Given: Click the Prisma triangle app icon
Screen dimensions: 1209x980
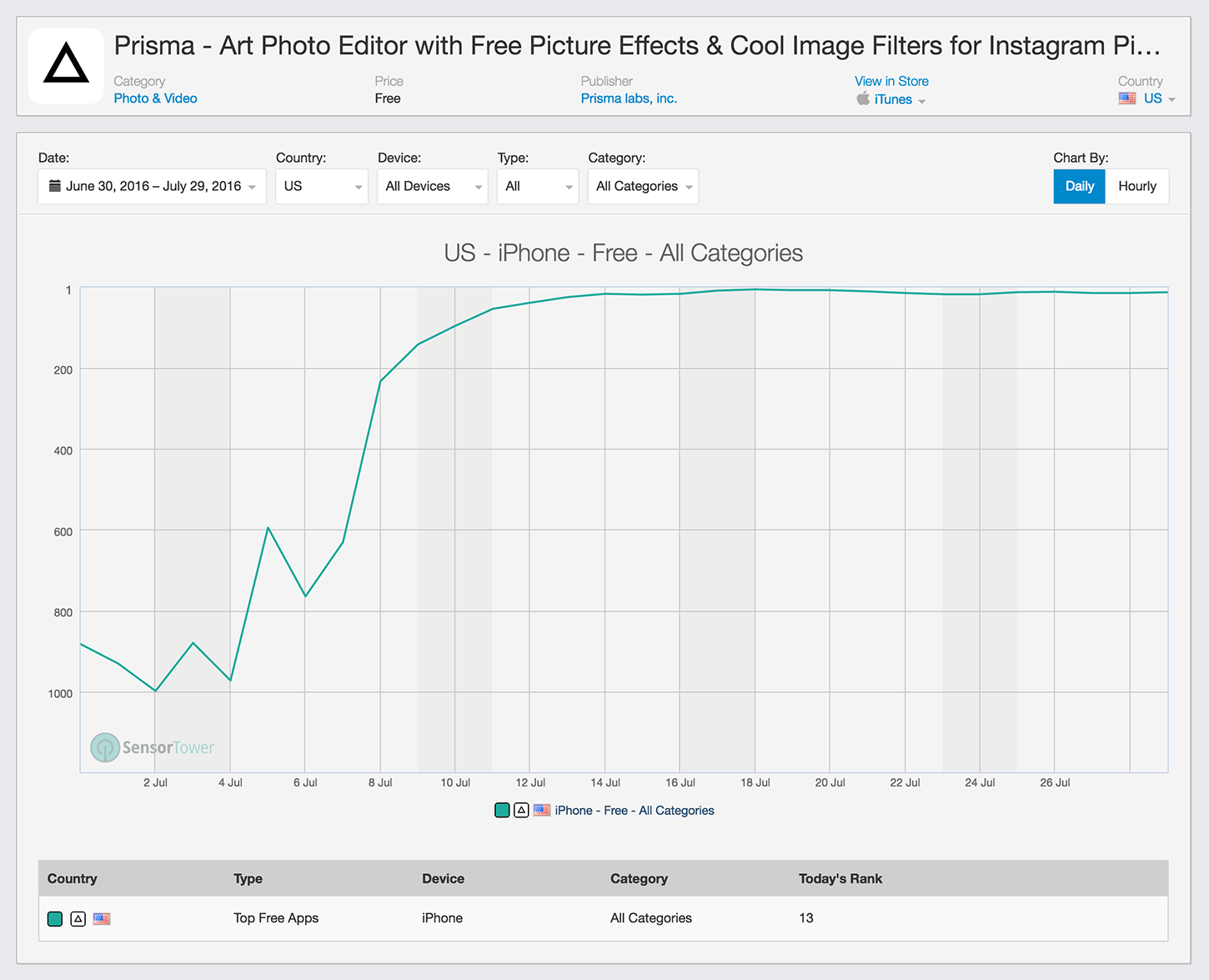Looking at the screenshot, I should click(66, 66).
